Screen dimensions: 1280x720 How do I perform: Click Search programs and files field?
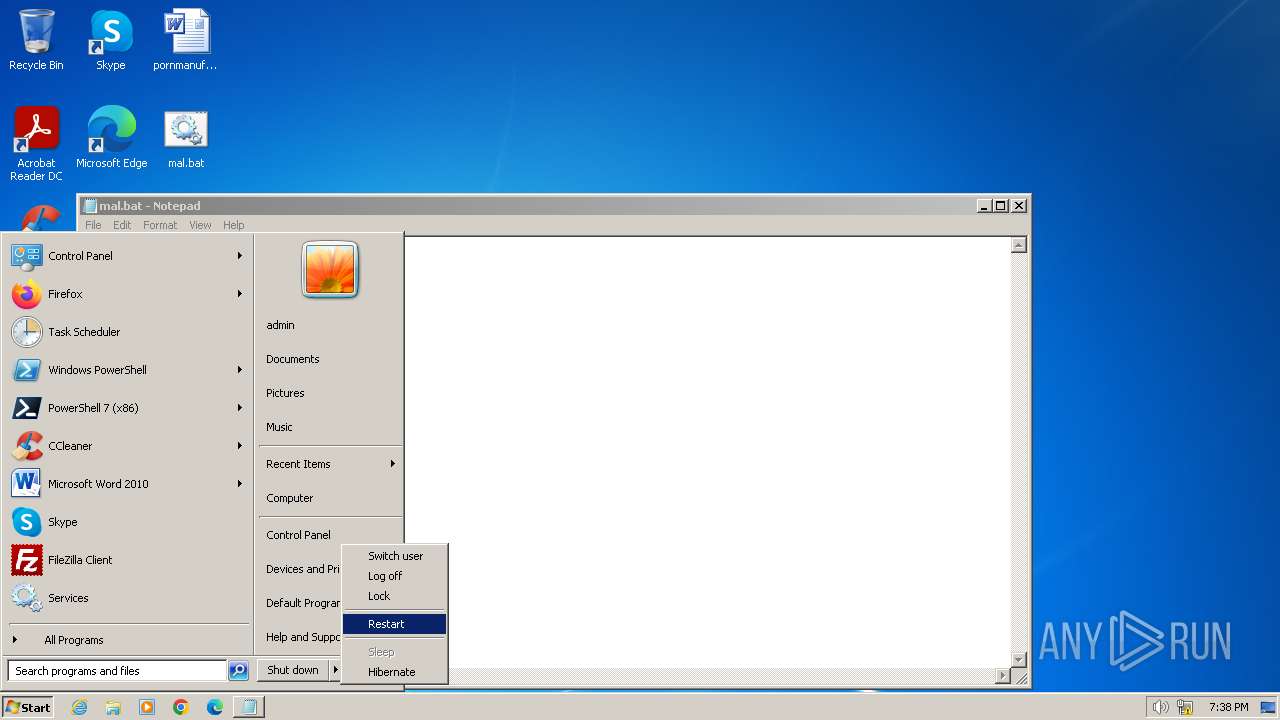click(x=117, y=671)
